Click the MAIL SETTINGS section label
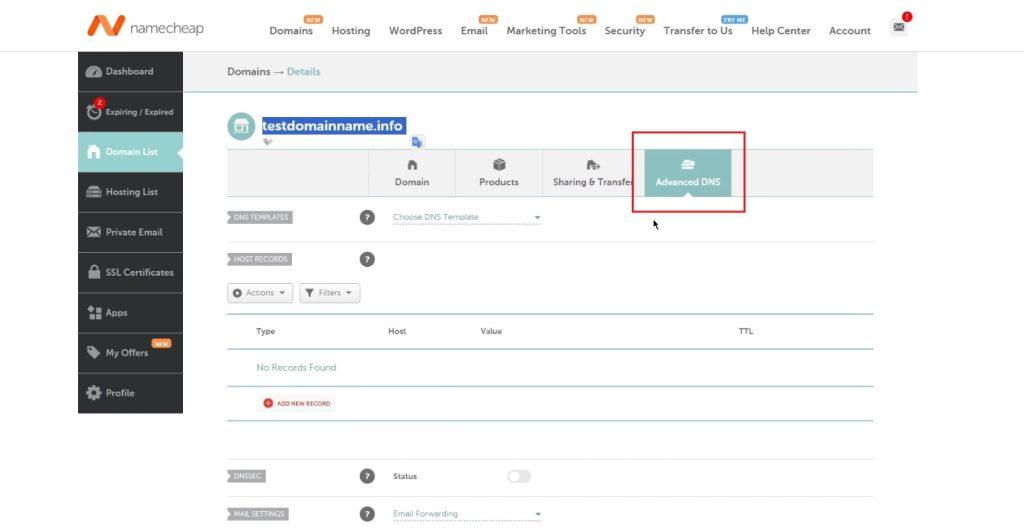This screenshot has height=528, width=1024. [259, 514]
